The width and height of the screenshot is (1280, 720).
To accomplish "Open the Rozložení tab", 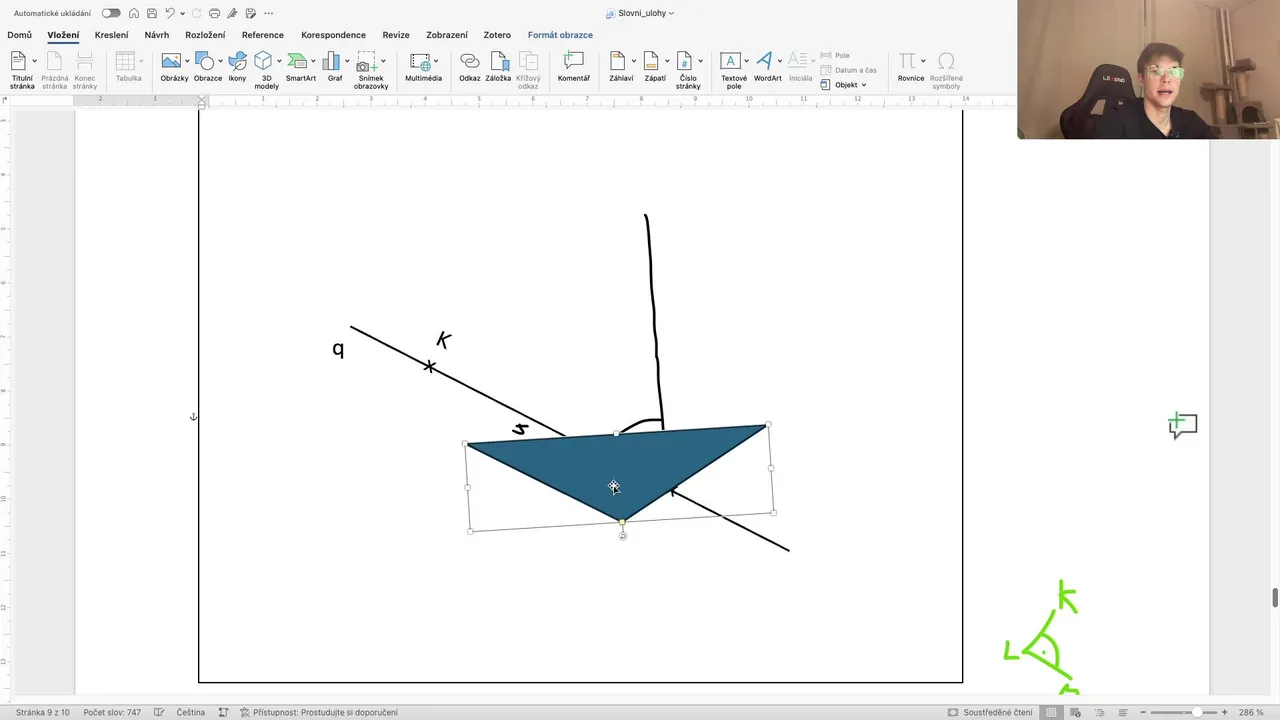I will [205, 35].
